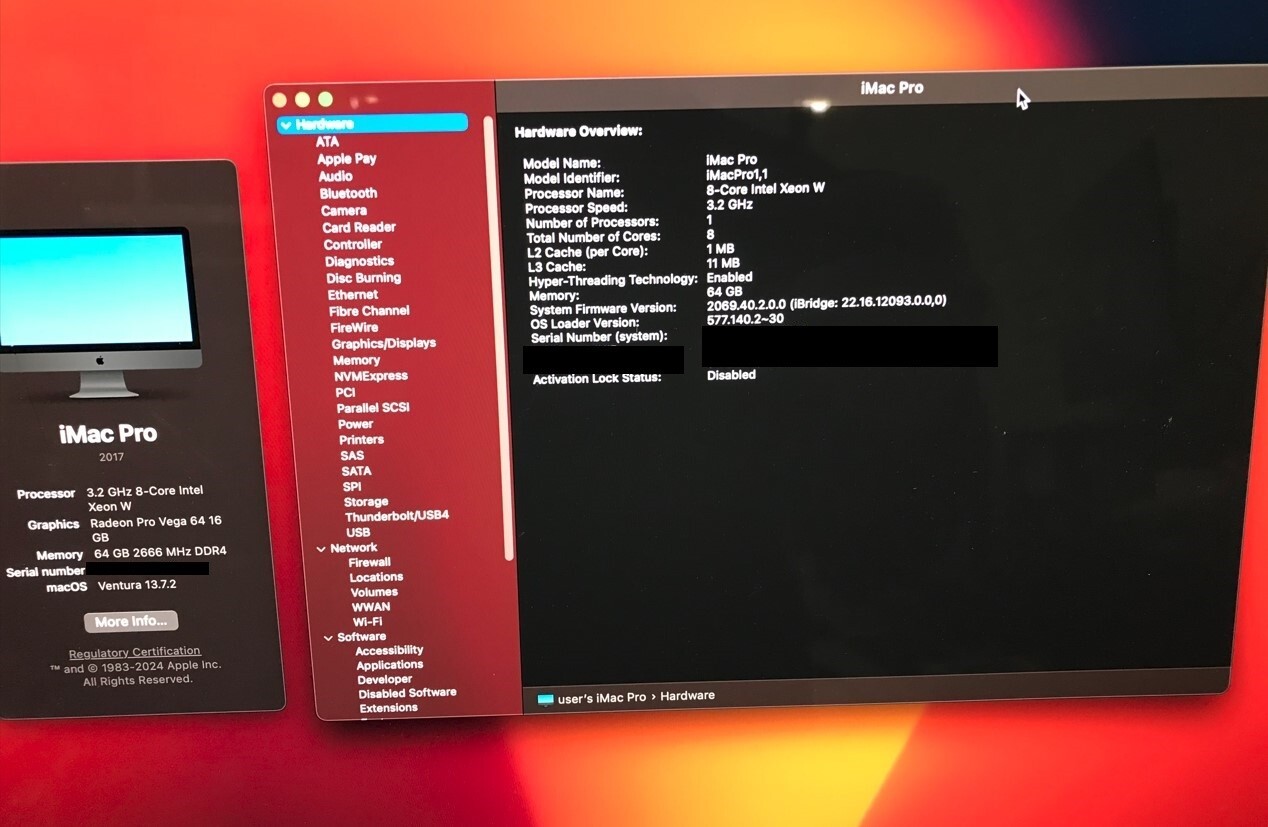The image size is (1268, 827).
Task: Select Parallel SCSI in the sidebar
Action: click(x=373, y=408)
